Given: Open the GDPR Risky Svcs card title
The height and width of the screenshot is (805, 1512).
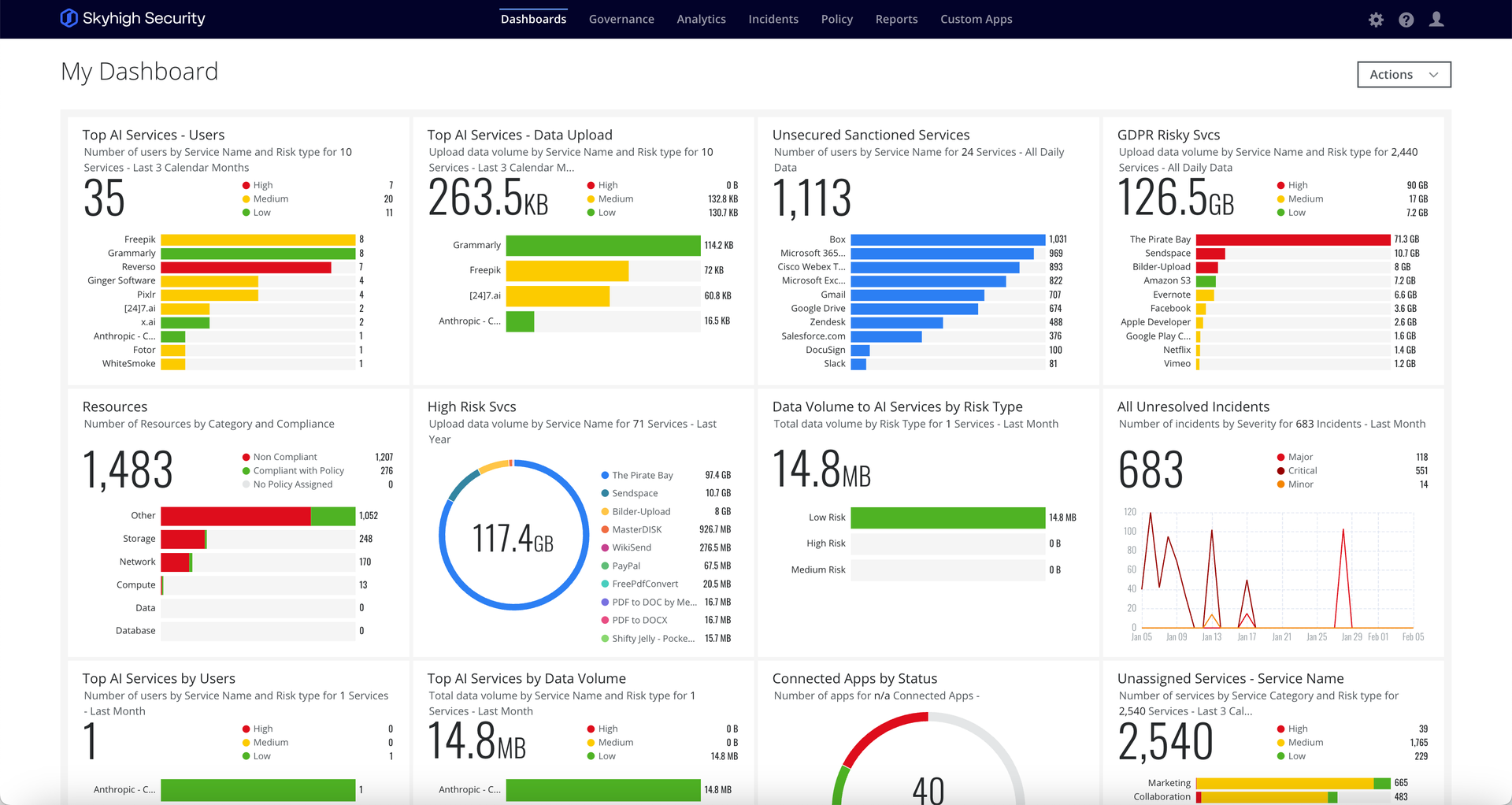Looking at the screenshot, I should point(1169,135).
